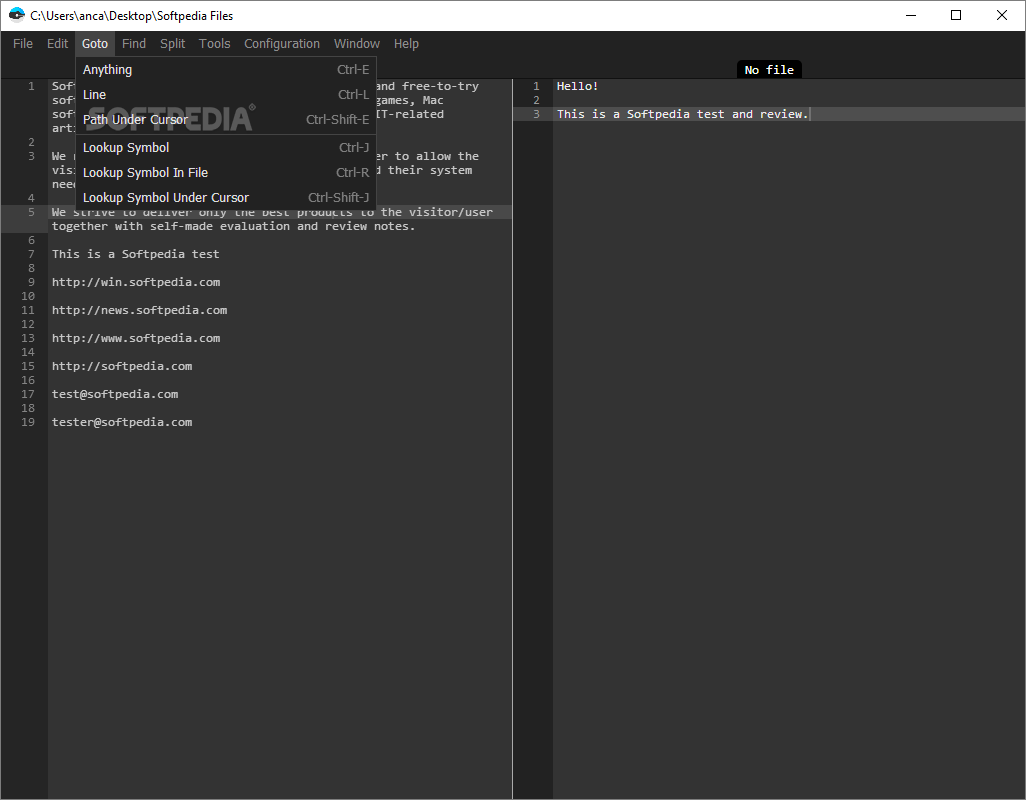Select Lookup Symbol Under Cursor entry
The width and height of the screenshot is (1026, 800).
[x=226, y=198]
